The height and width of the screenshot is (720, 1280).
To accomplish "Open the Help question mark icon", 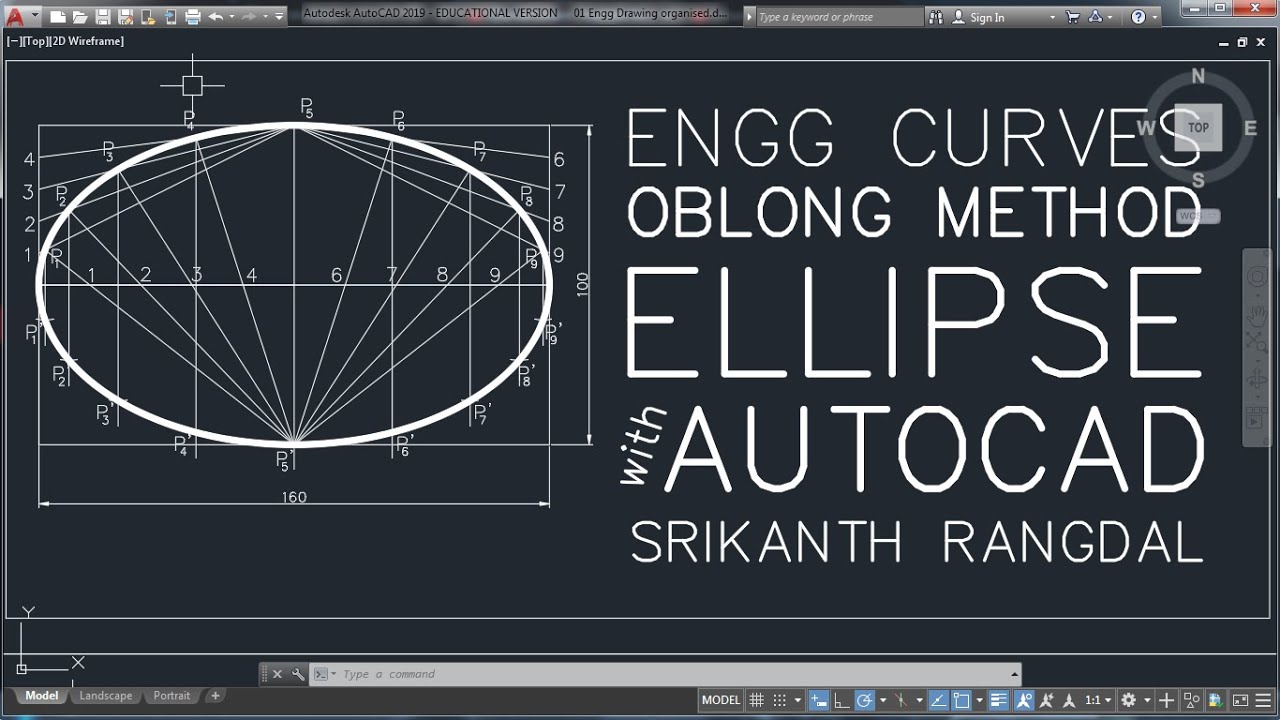I will [x=1138, y=17].
